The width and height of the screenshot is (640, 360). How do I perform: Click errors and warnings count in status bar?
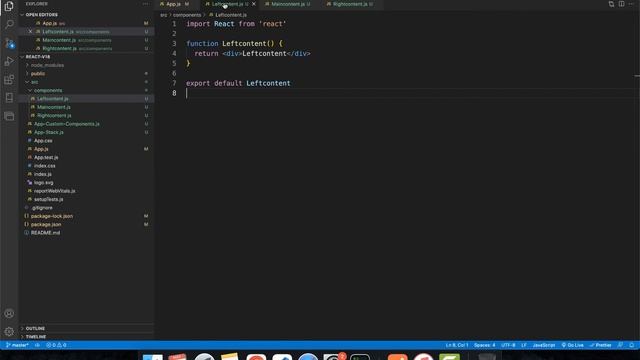(x=56, y=345)
